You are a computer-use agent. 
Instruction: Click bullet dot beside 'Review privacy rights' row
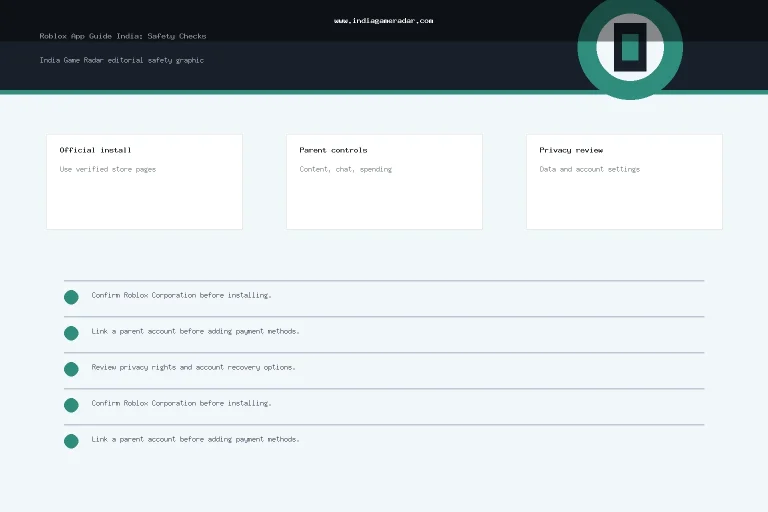pyautogui.click(x=71, y=369)
